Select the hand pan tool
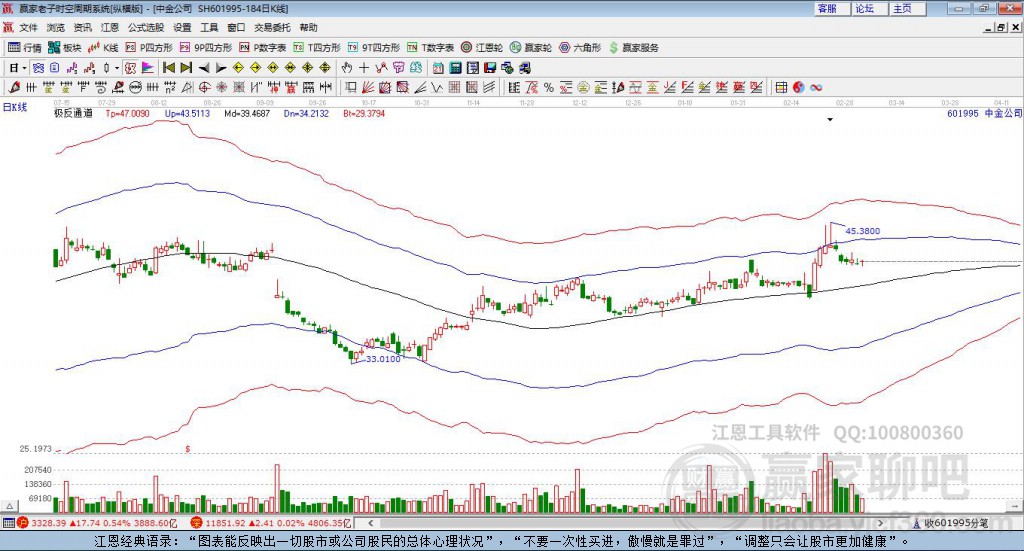 [346, 68]
